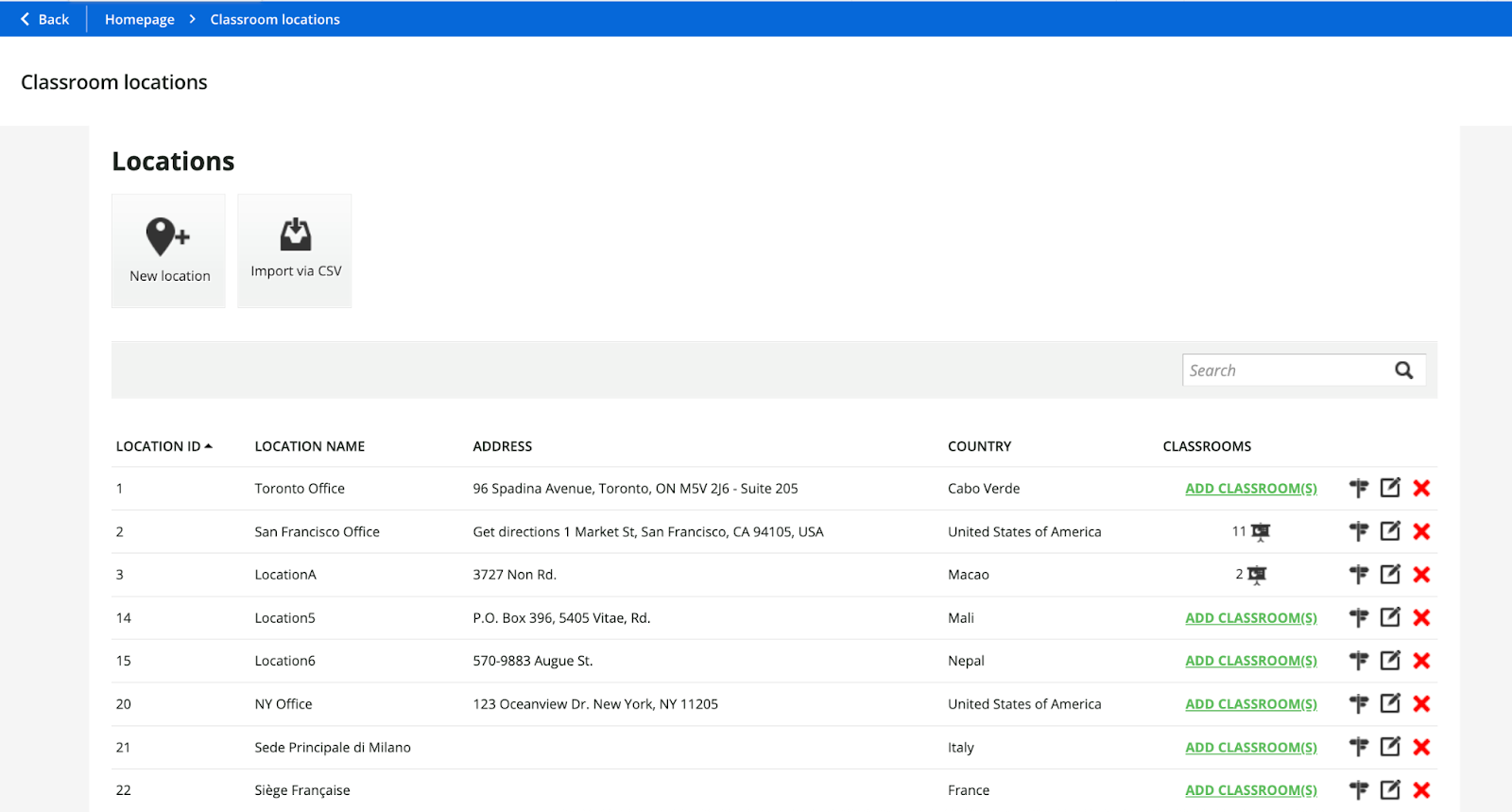This screenshot has height=812, width=1512.
Task: Delete the Toronto Office location
Action: click(1421, 489)
